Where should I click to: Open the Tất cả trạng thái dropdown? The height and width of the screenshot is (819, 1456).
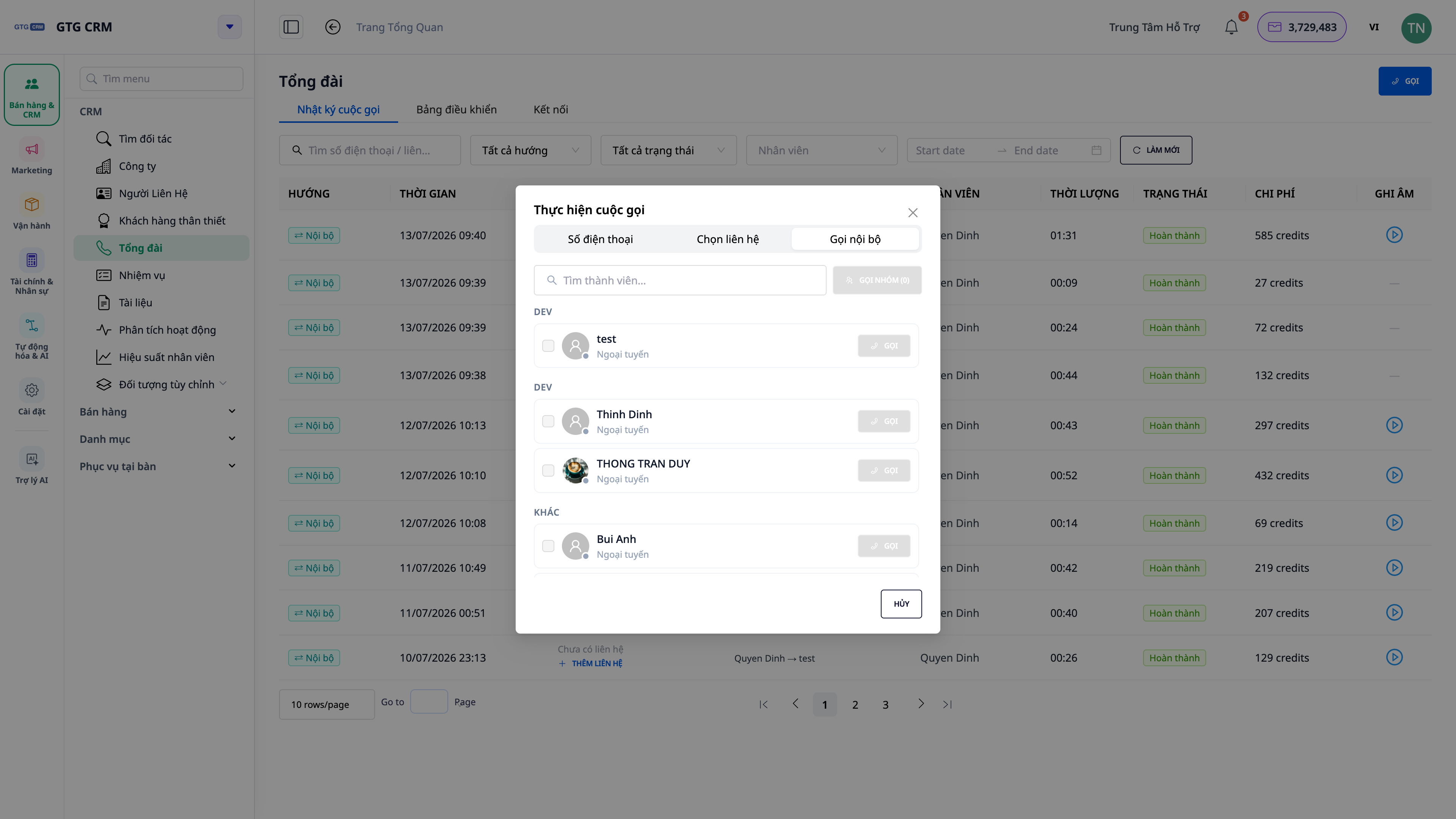coord(668,151)
